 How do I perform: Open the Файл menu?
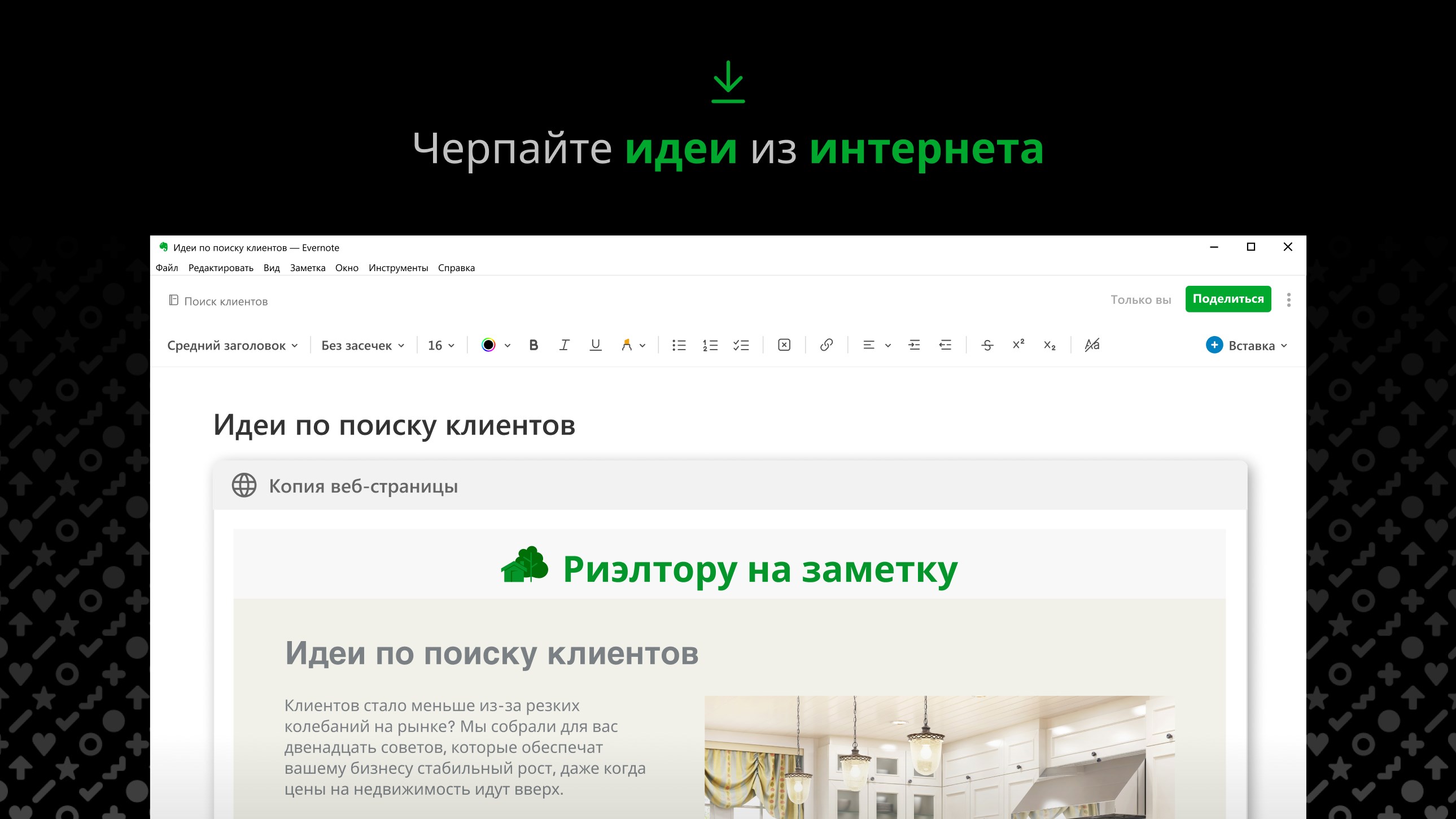(167, 268)
